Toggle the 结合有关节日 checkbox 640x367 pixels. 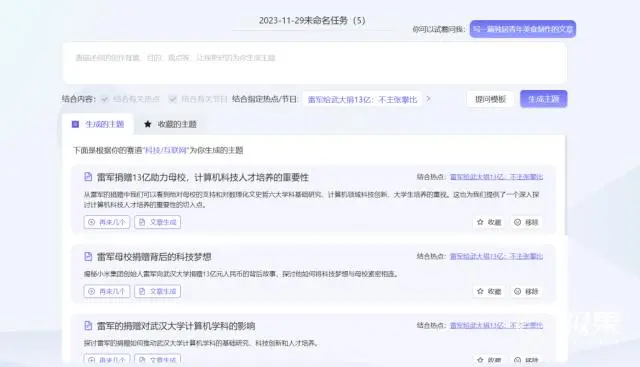173,99
